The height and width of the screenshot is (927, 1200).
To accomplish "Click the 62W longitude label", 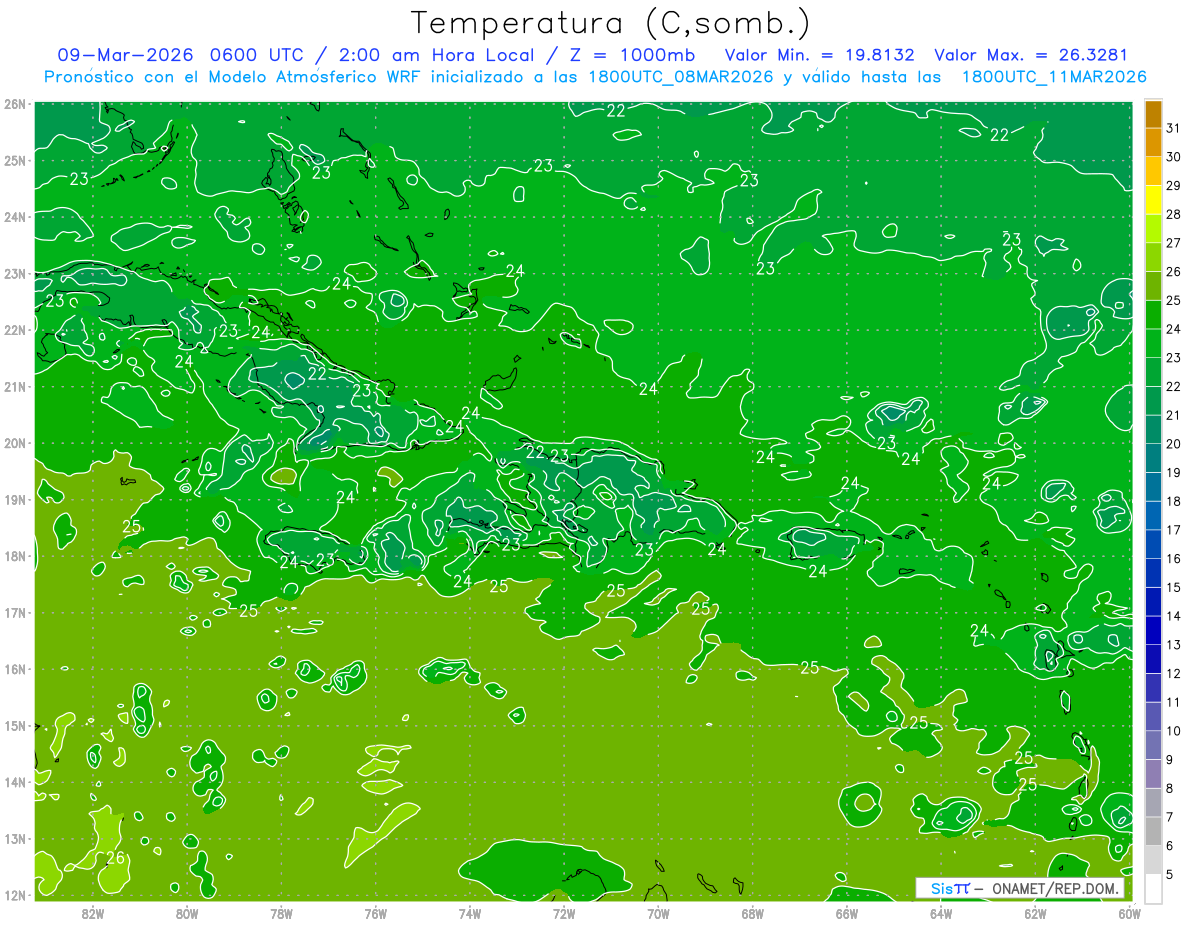I will point(1035,912).
